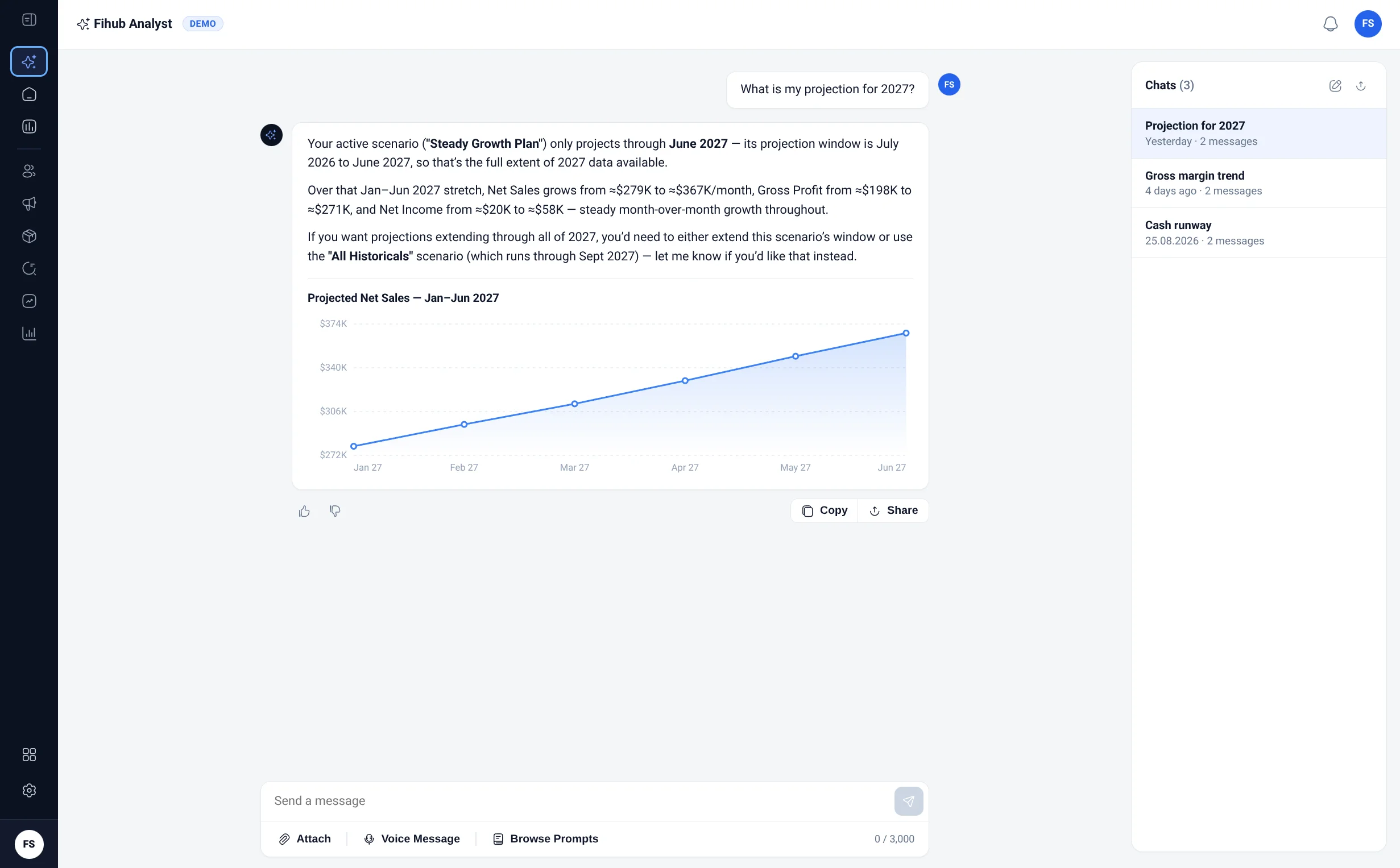Open the settings gear in sidebar

(28, 791)
